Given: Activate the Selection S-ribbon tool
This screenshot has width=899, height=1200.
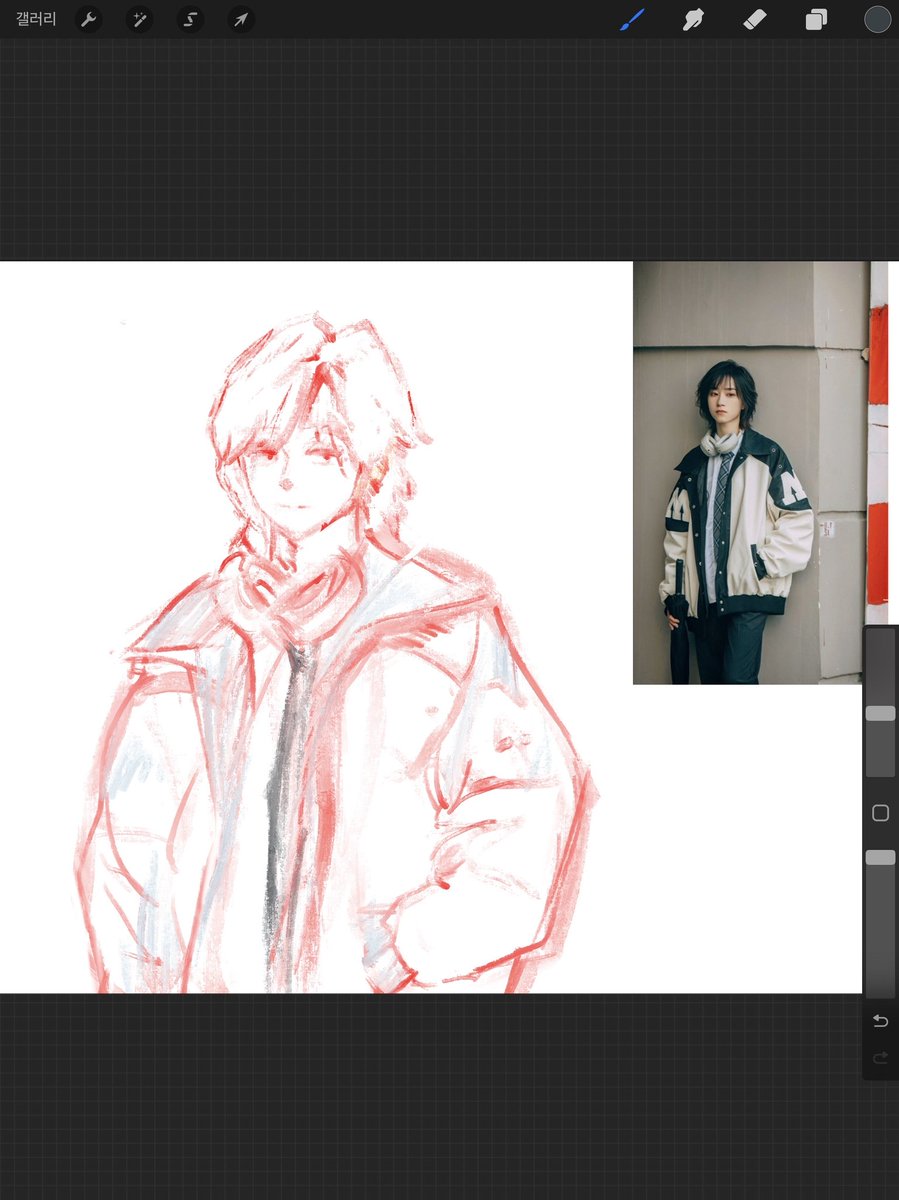Looking at the screenshot, I should point(190,19).
